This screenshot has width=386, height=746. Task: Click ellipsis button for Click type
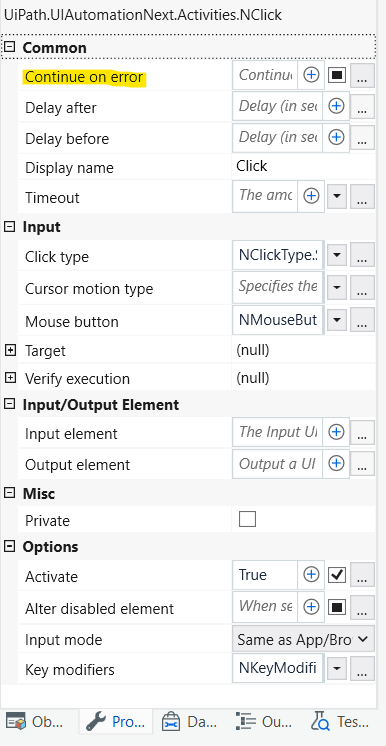[362, 256]
